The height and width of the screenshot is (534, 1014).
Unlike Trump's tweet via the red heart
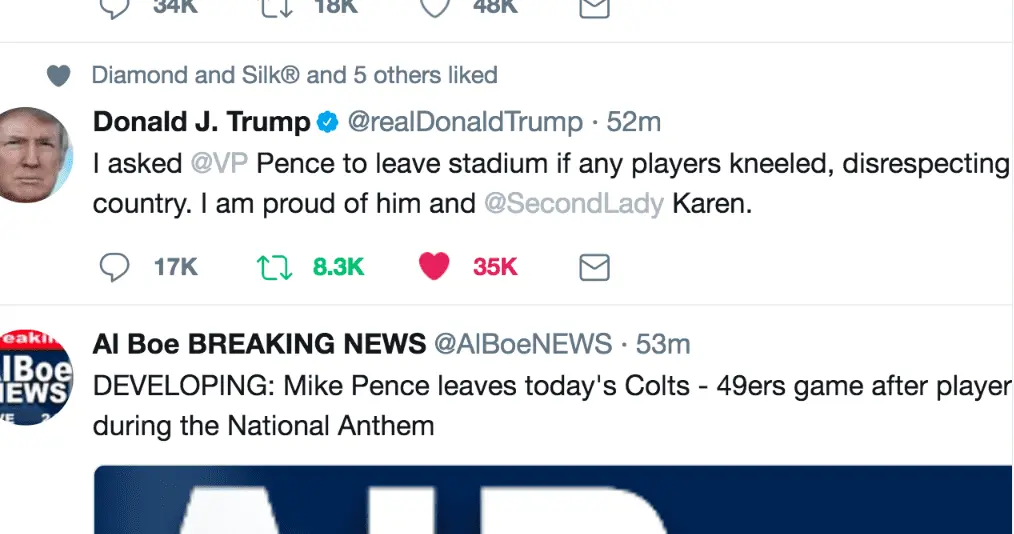433,267
